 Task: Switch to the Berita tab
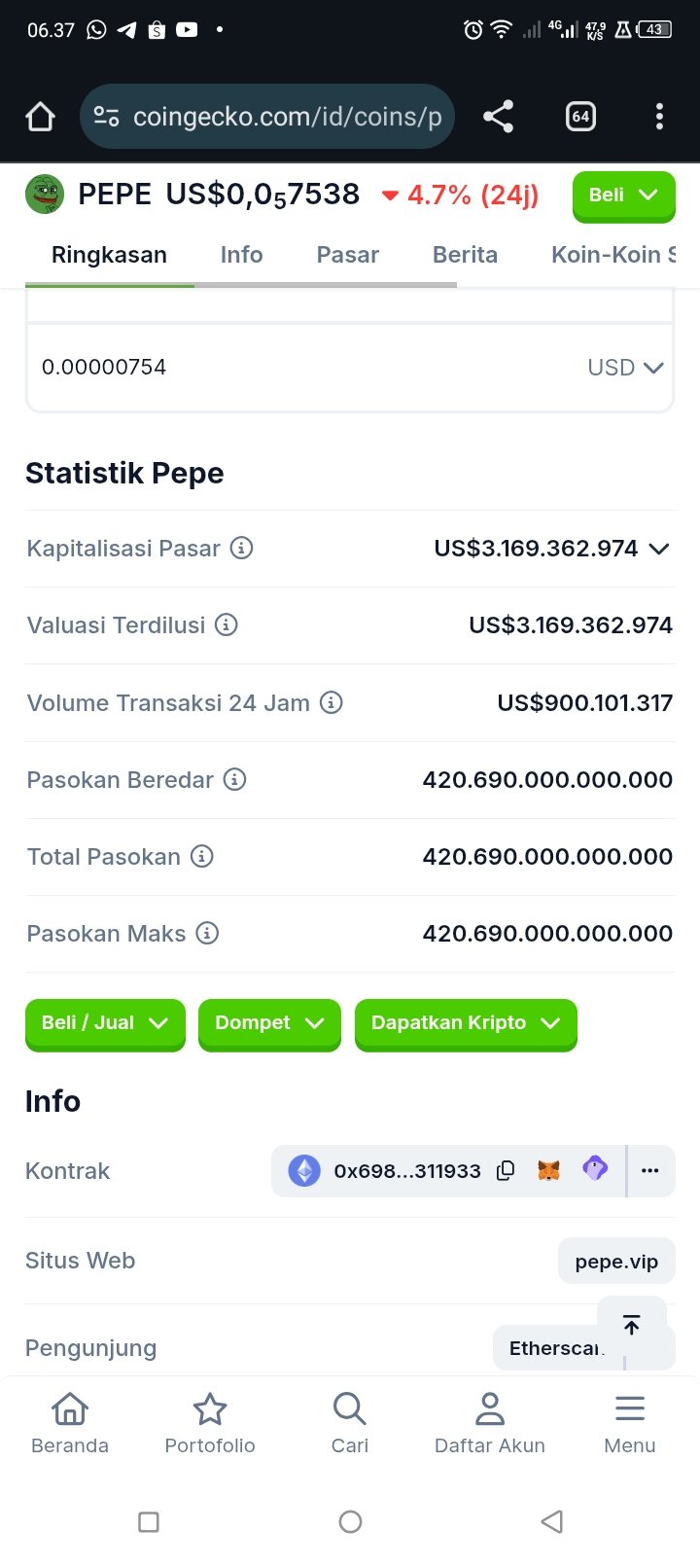pos(465,255)
